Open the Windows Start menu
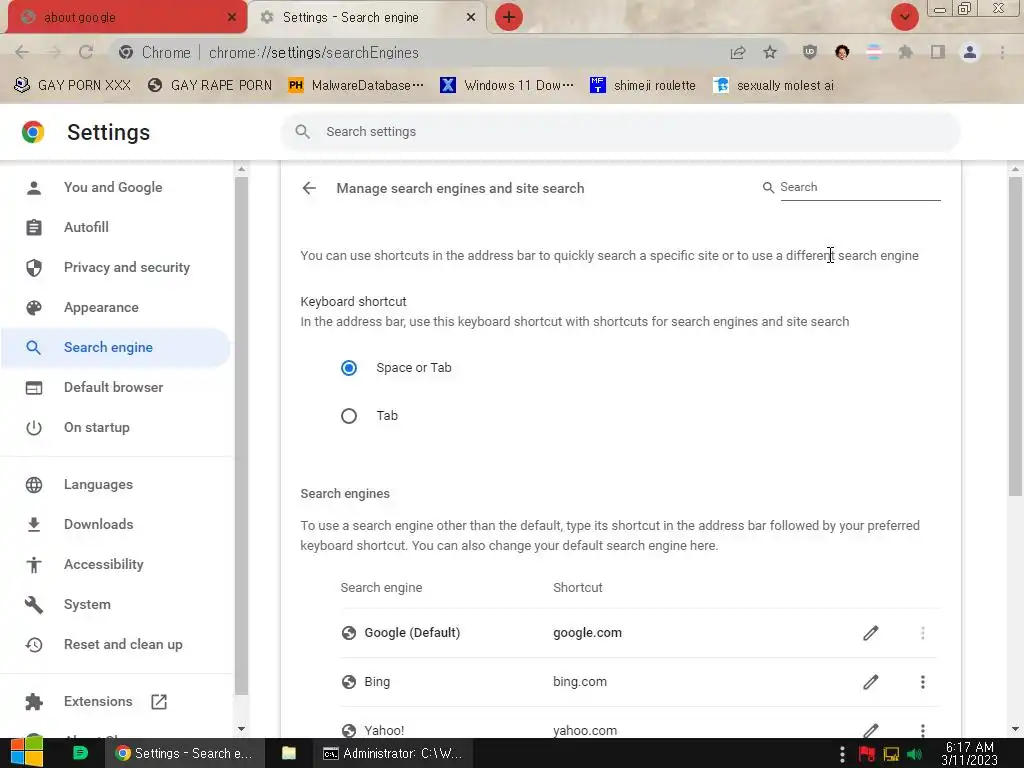 click(27, 753)
